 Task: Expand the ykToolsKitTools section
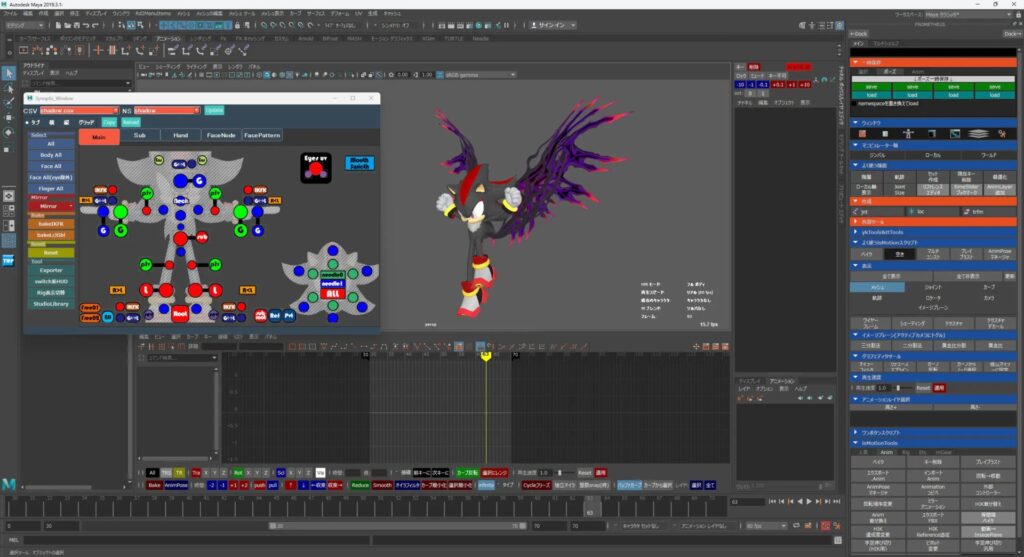883,232
